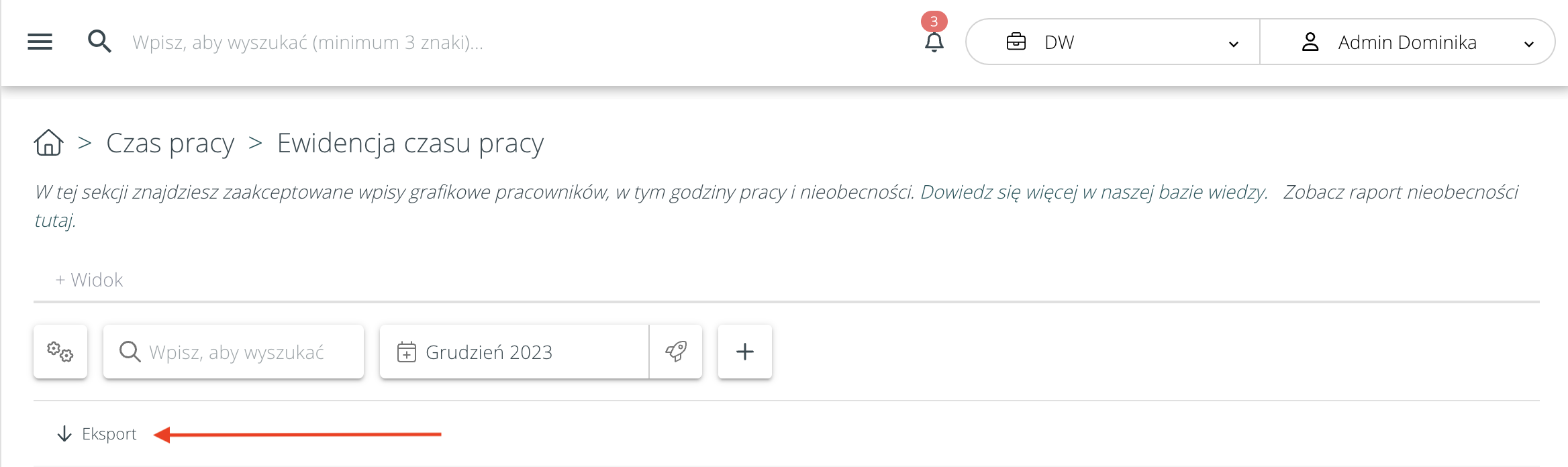Screen dimensions: 1568x467
Task: Add a new view with + Widok
Action: click(89, 280)
